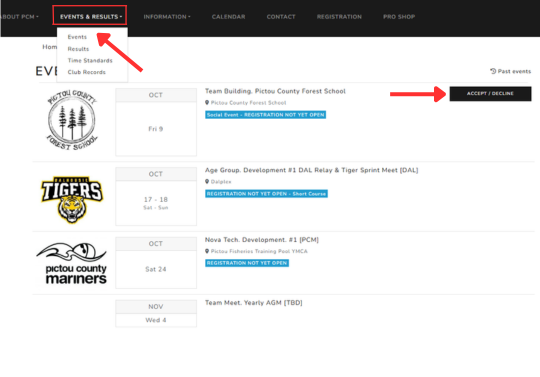This screenshot has height=377, width=540.
Task: Click Pictou Fisheries Training Pool YMCA text
Action: [259, 251]
